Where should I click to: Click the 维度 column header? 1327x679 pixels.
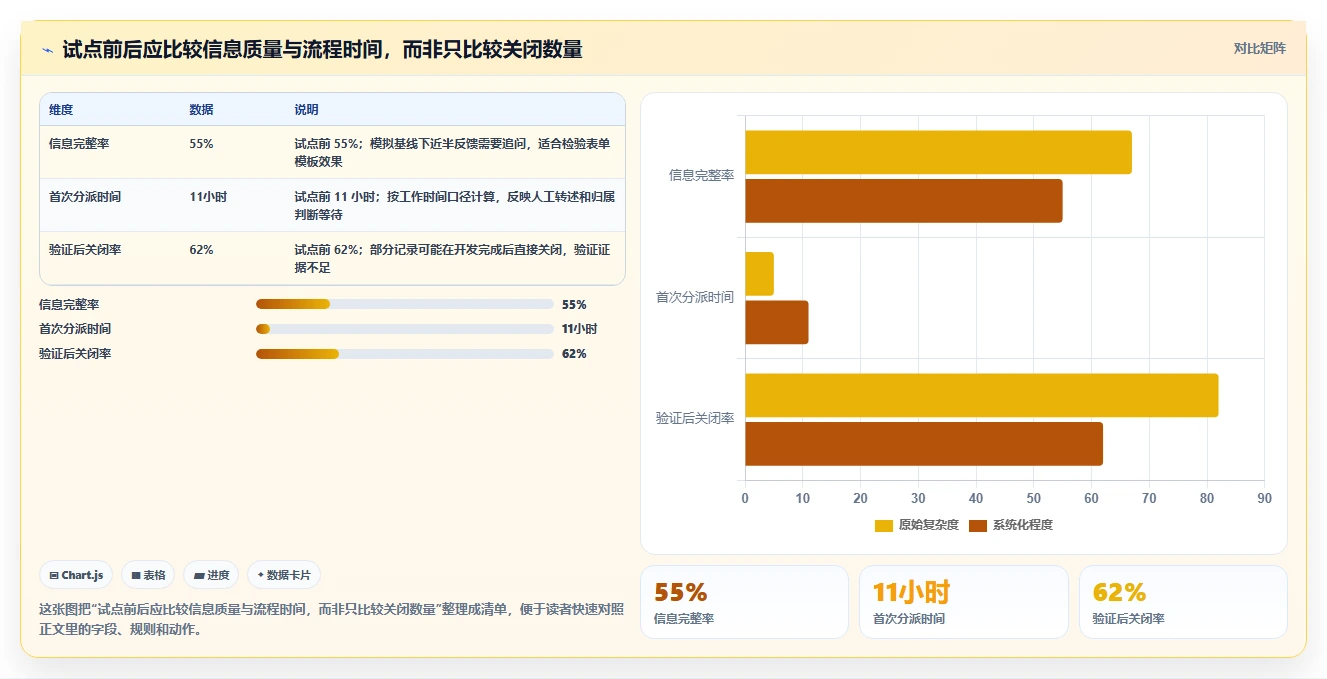[61, 109]
